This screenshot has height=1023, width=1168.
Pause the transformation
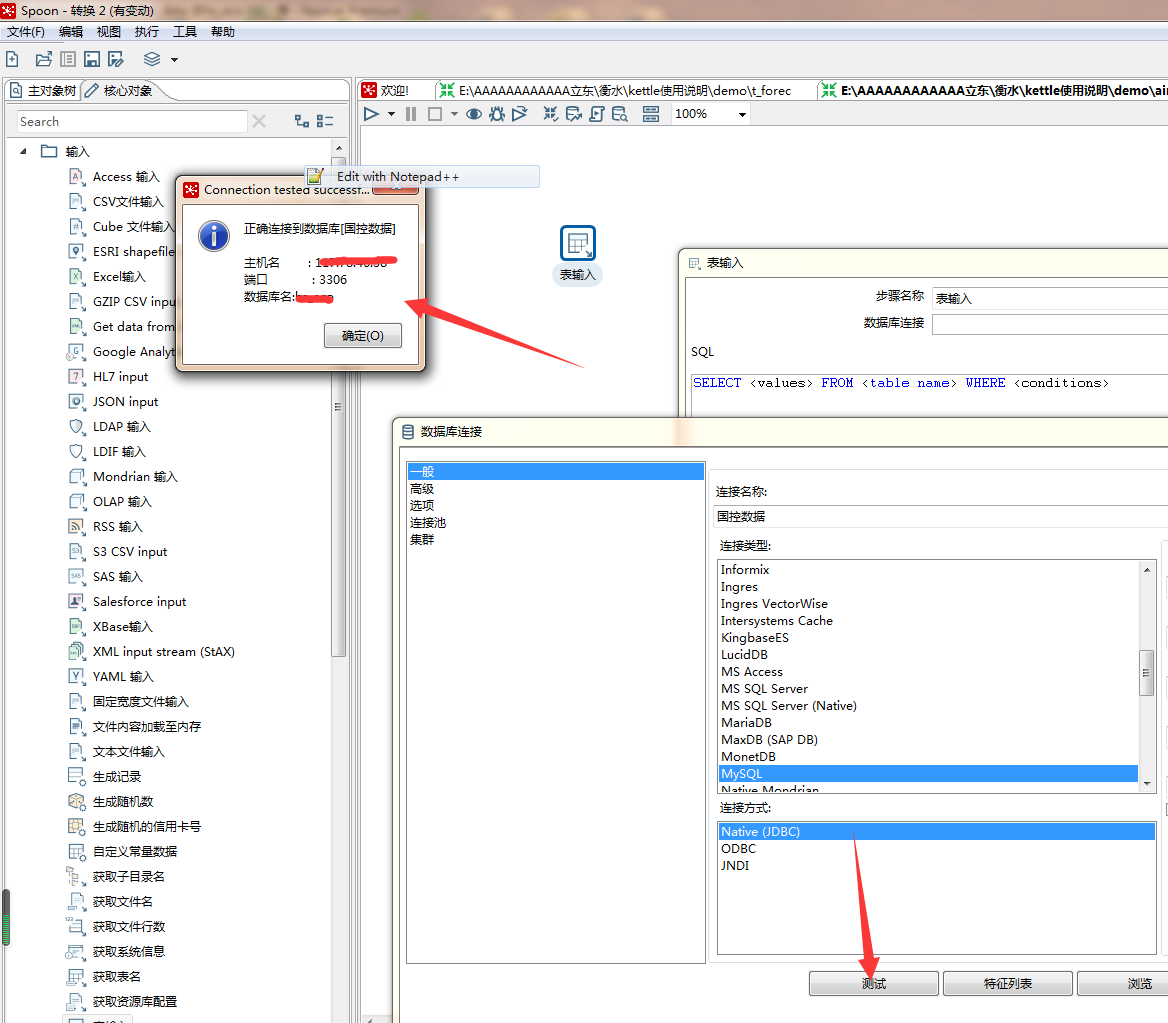[411, 114]
